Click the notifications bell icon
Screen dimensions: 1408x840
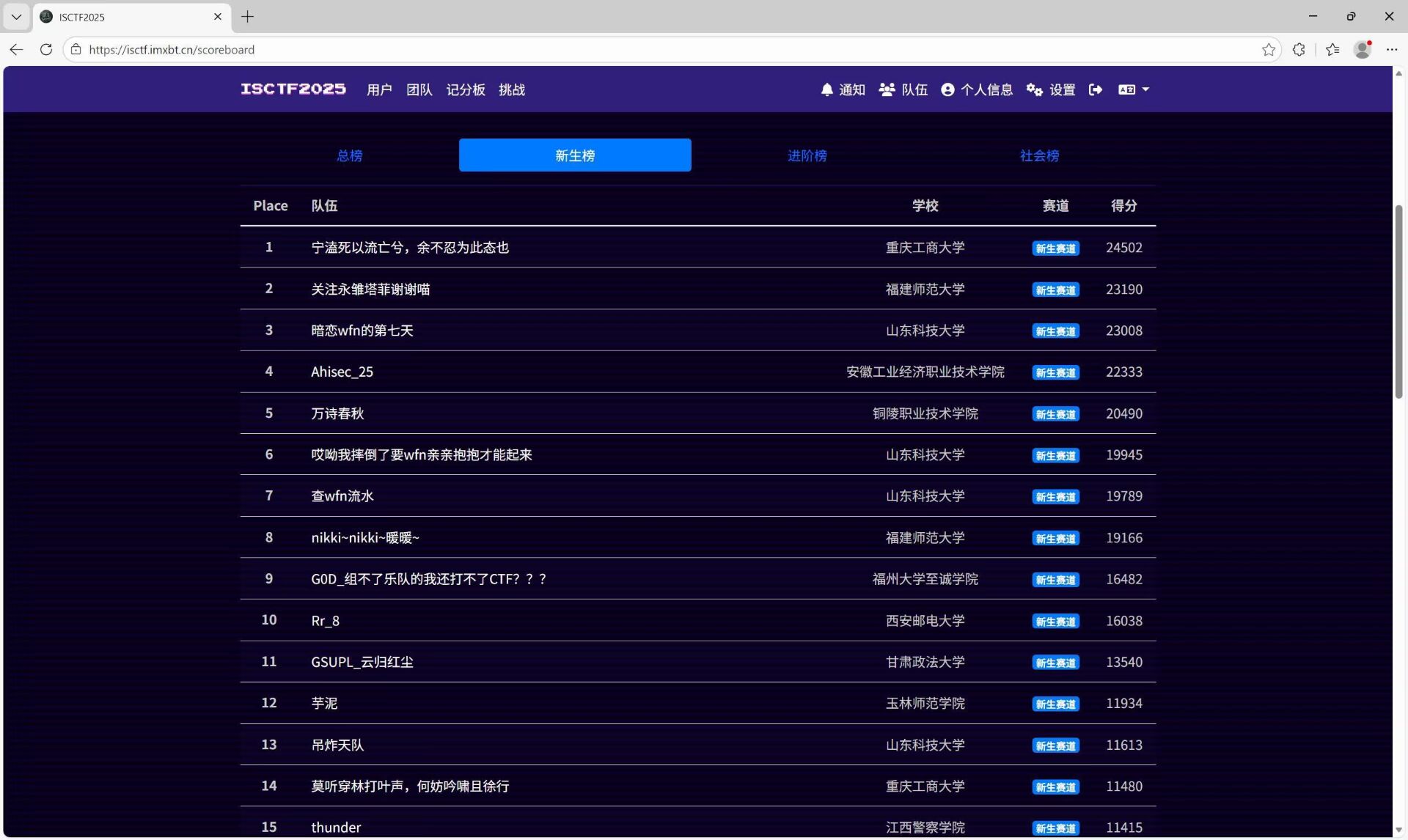click(827, 89)
